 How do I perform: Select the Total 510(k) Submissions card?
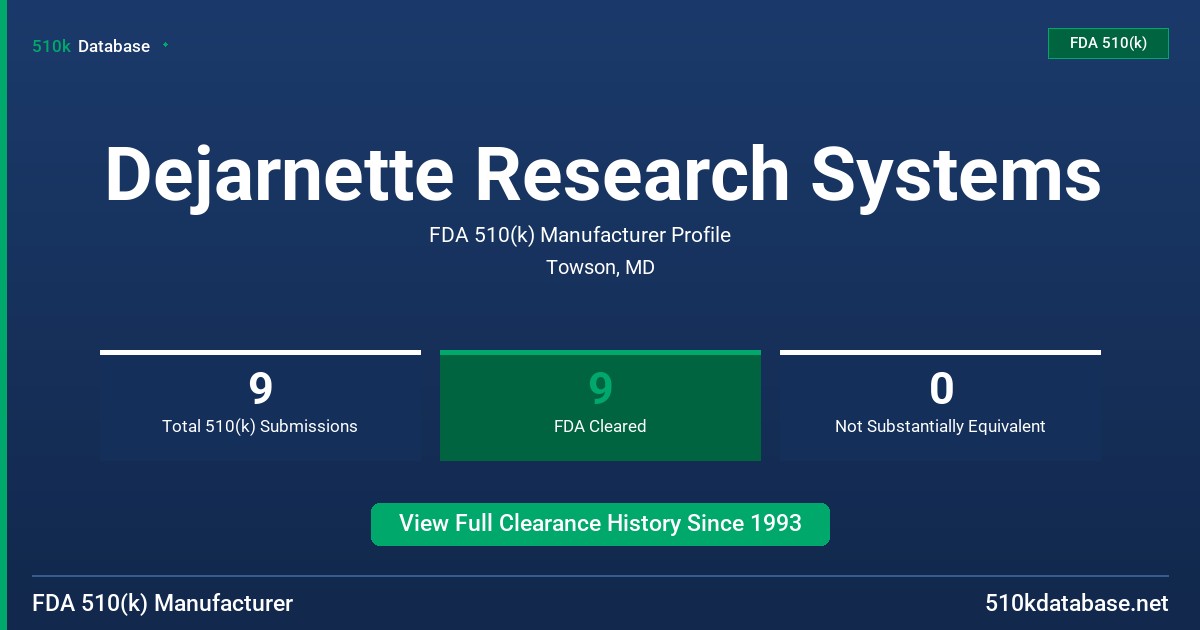click(x=260, y=405)
